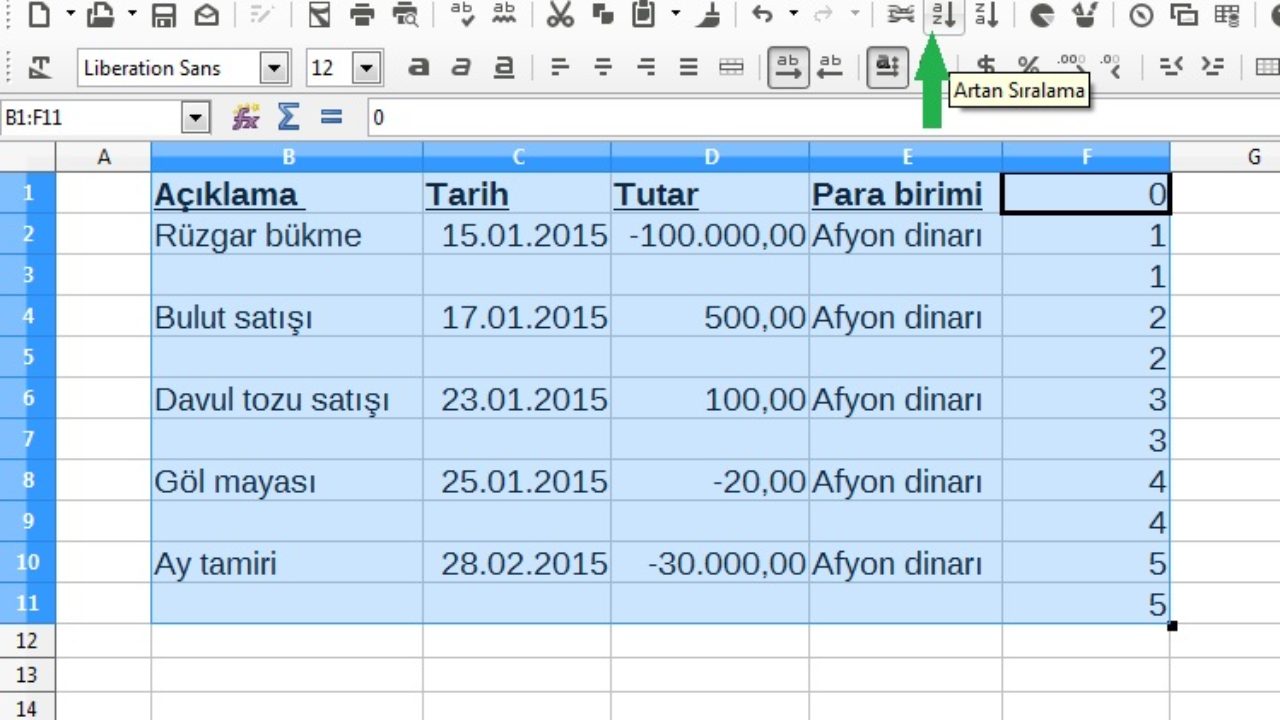Click the Save document icon

pyautogui.click(x=164, y=15)
